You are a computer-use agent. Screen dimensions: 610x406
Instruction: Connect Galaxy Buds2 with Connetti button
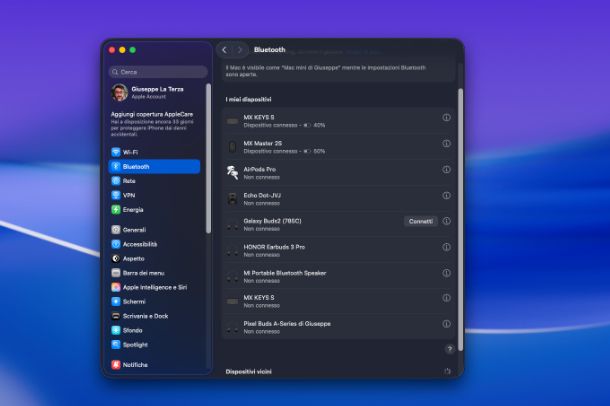(x=421, y=221)
